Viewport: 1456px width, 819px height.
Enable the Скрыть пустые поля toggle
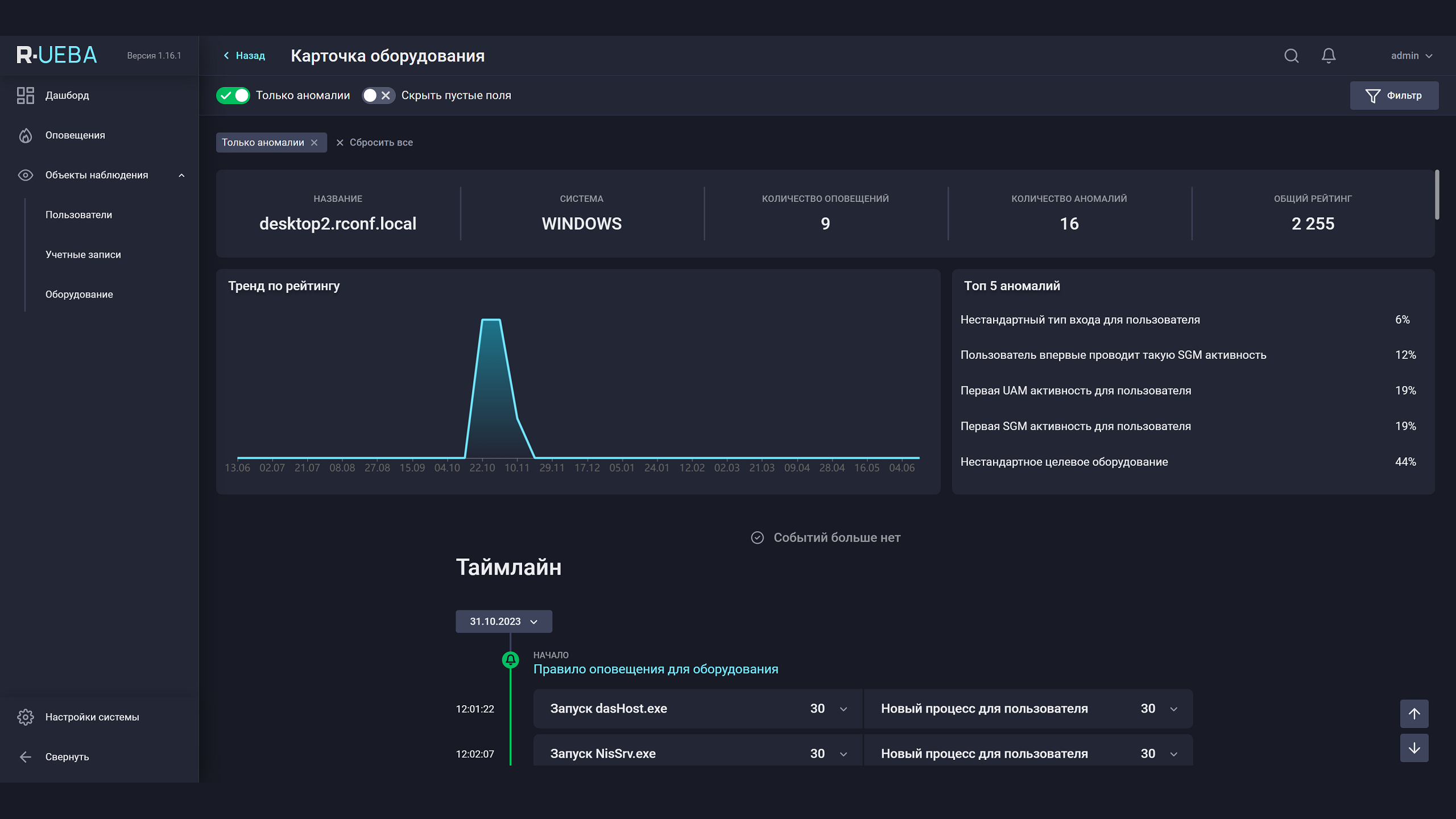click(x=378, y=96)
